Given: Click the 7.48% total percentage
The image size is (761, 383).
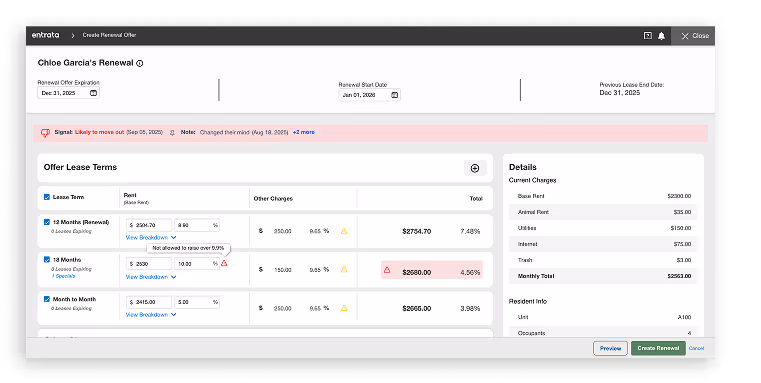Looking at the screenshot, I should point(470,232).
